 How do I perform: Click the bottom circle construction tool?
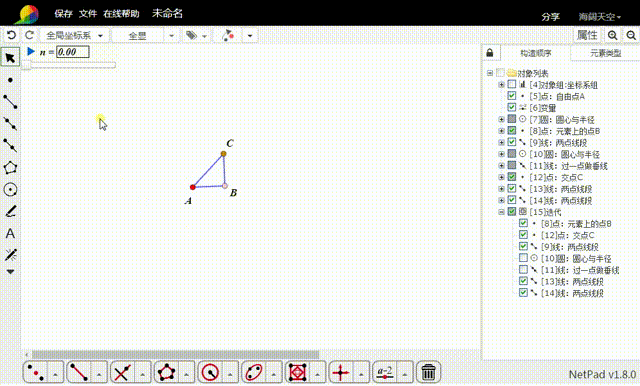210,372
